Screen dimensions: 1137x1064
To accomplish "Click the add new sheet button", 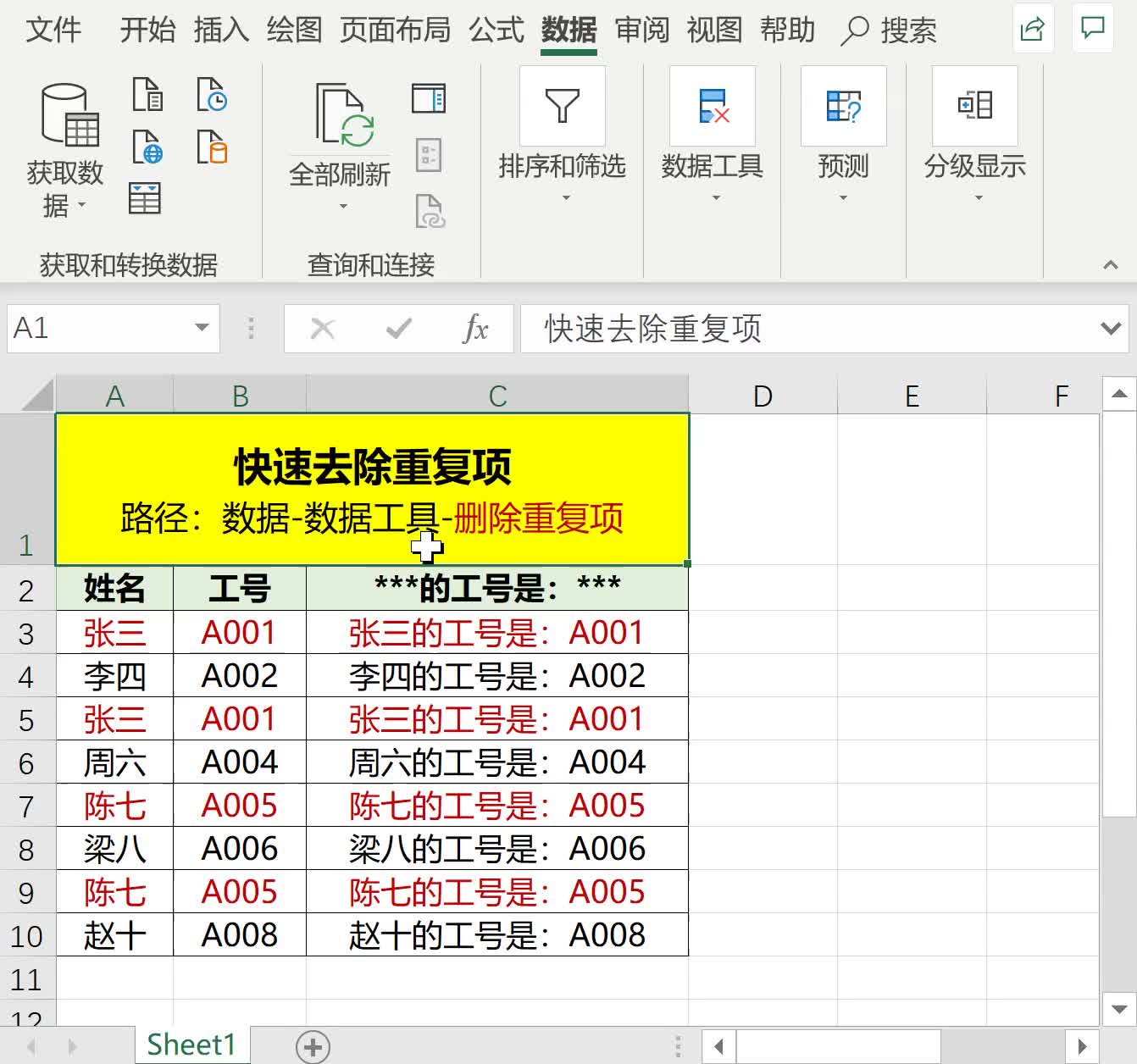I will pyautogui.click(x=313, y=1047).
